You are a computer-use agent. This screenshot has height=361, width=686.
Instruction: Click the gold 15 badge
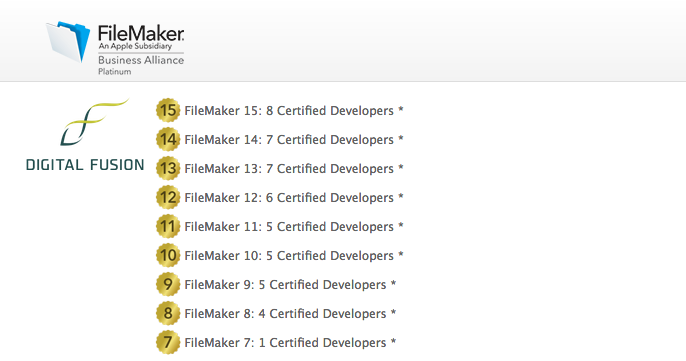(168, 110)
